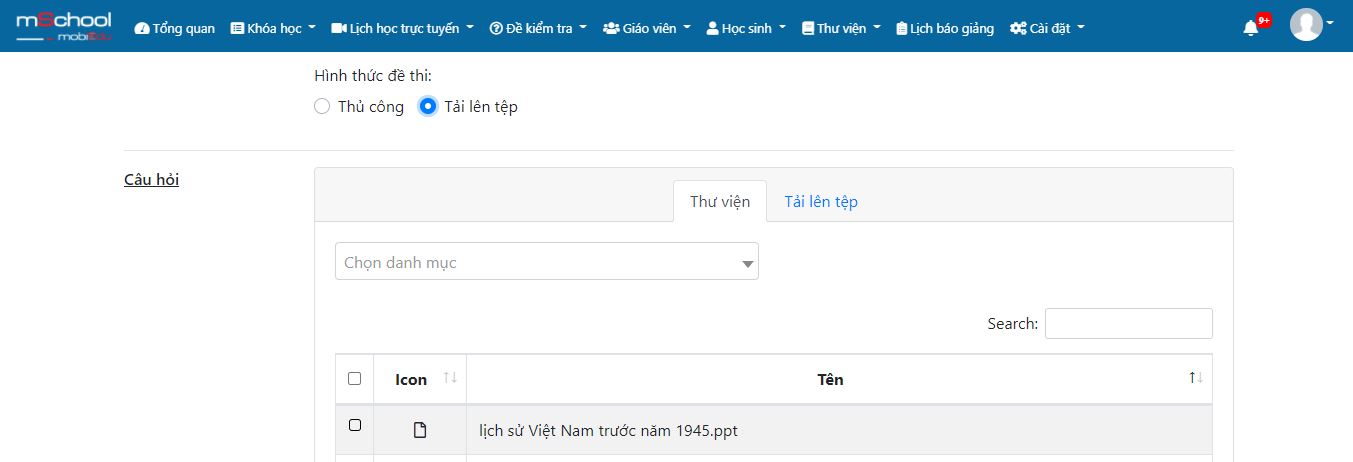Screen dimensions: 1353x462
Task: Expand the Khóa học menu
Action: tap(273, 28)
